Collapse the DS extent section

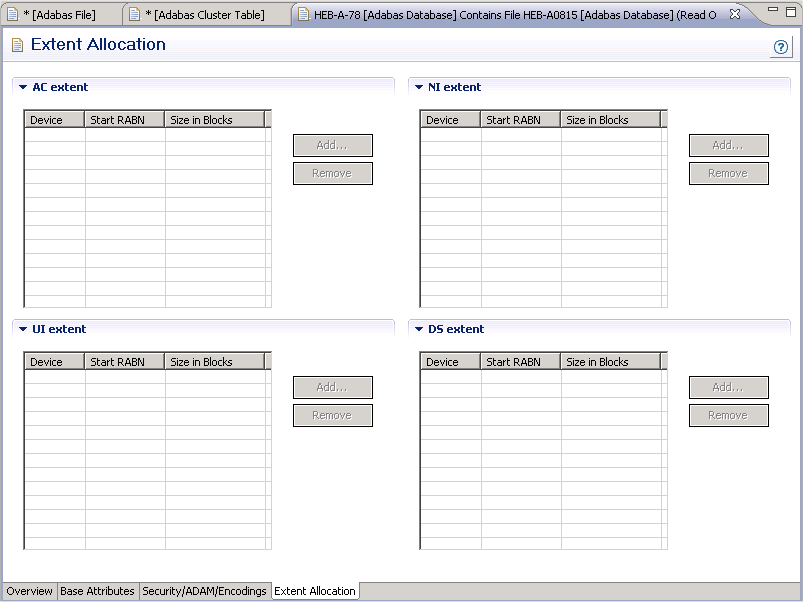point(418,330)
